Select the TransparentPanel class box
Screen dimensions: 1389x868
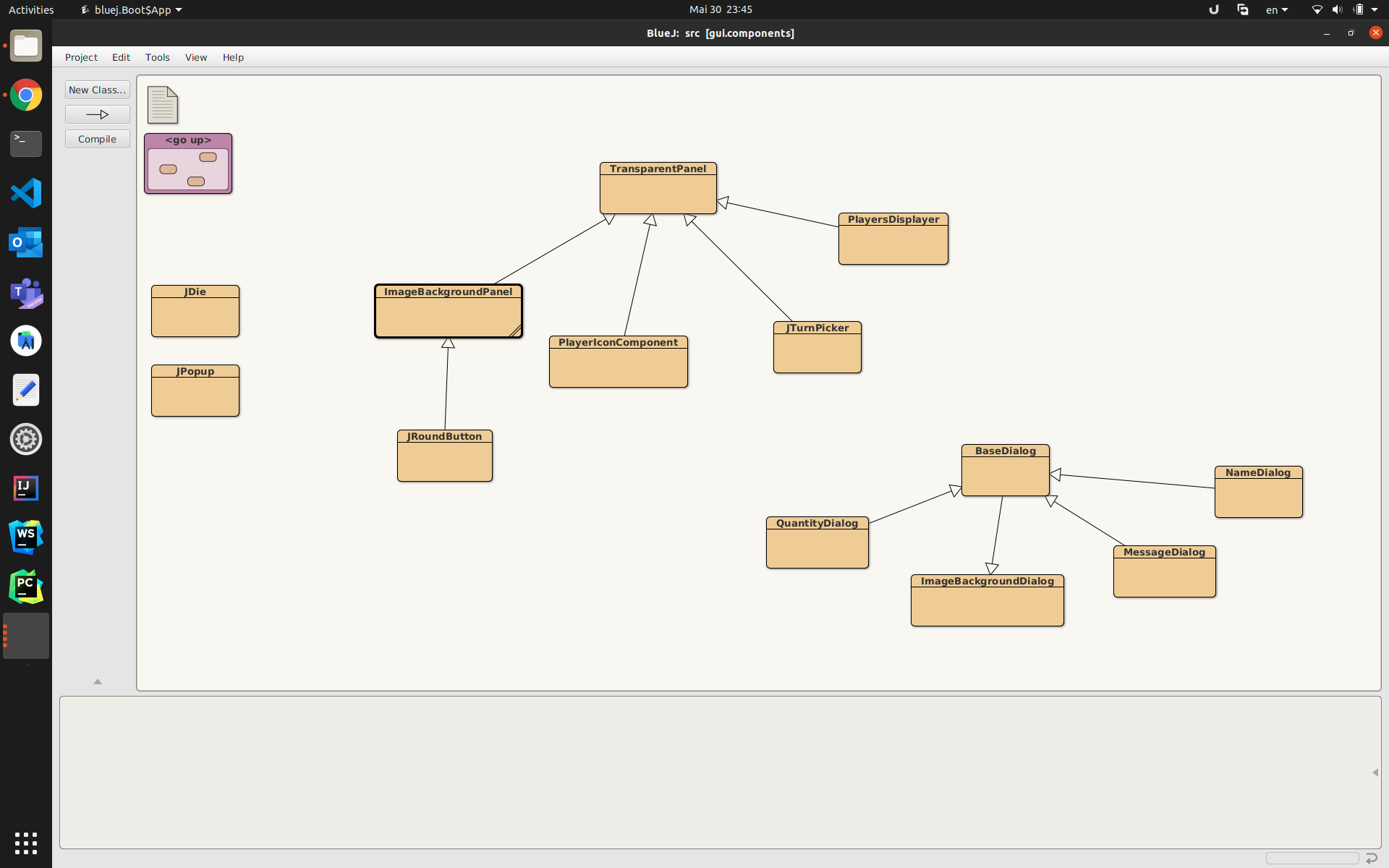pos(658,188)
